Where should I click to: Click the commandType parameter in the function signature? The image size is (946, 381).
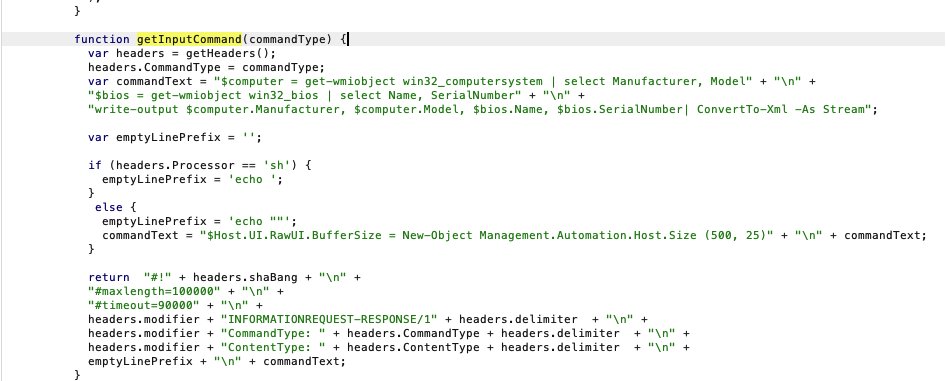(x=287, y=39)
